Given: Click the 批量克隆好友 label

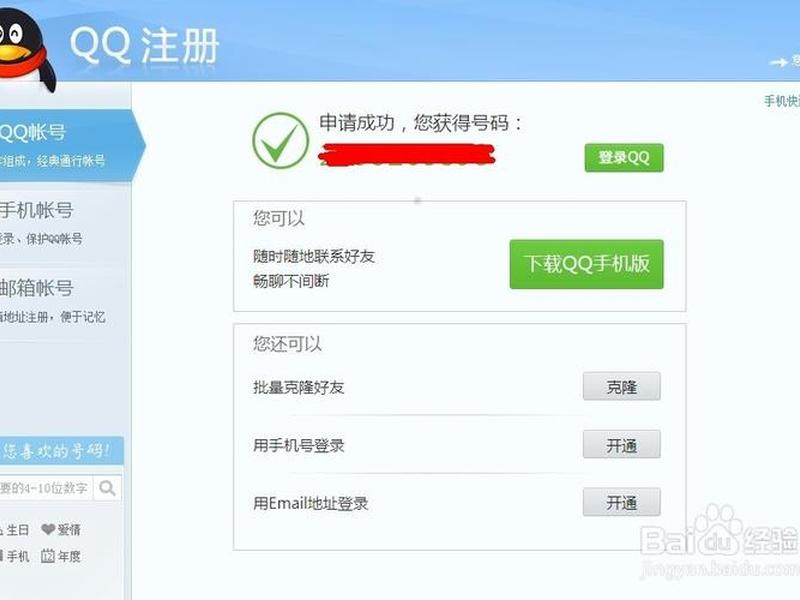Looking at the screenshot, I should 298,387.
